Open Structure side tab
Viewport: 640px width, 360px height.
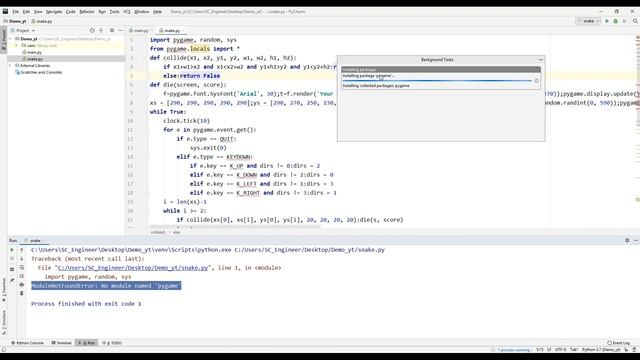[4, 322]
